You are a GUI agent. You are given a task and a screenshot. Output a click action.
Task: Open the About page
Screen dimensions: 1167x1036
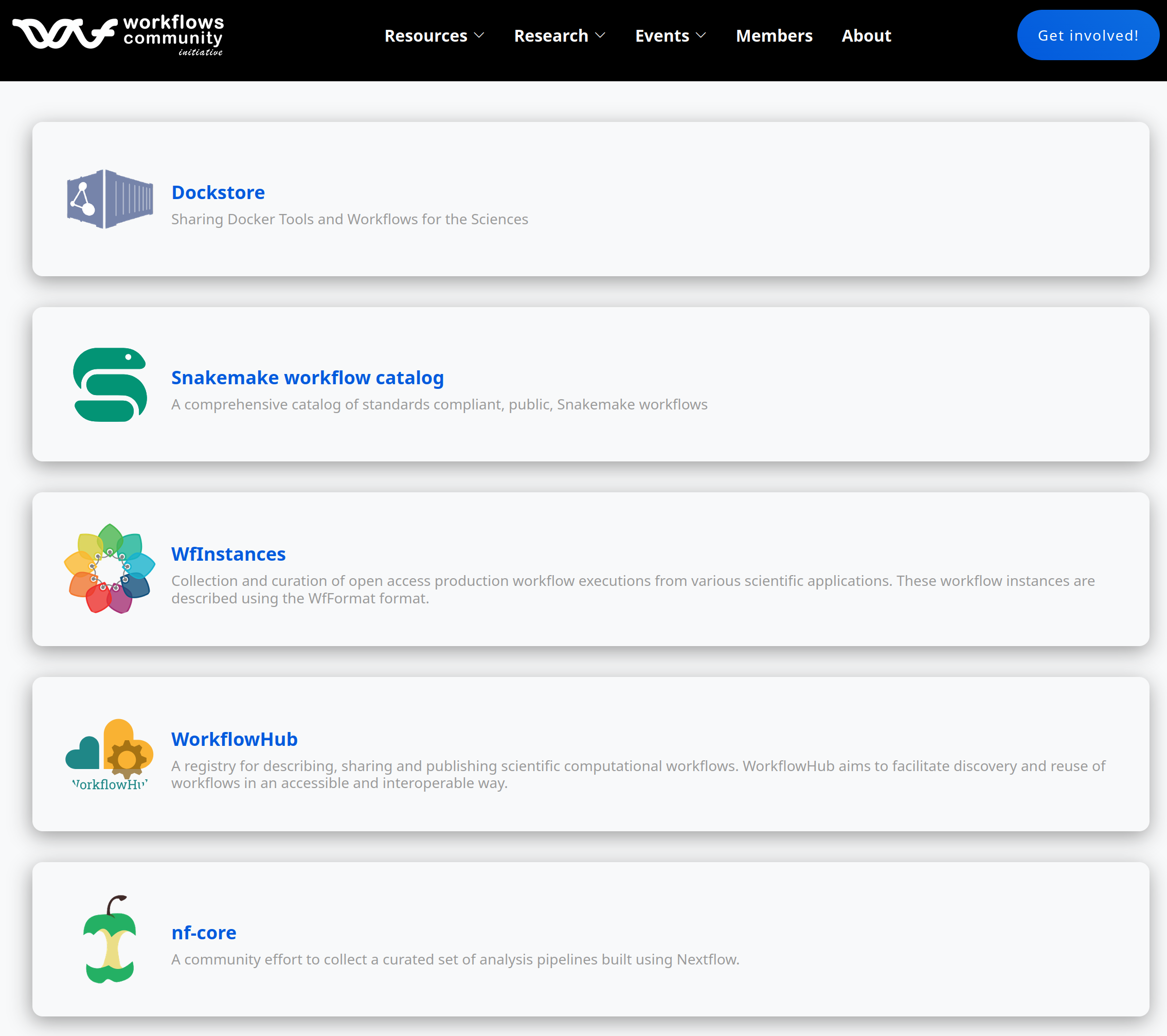pos(866,35)
